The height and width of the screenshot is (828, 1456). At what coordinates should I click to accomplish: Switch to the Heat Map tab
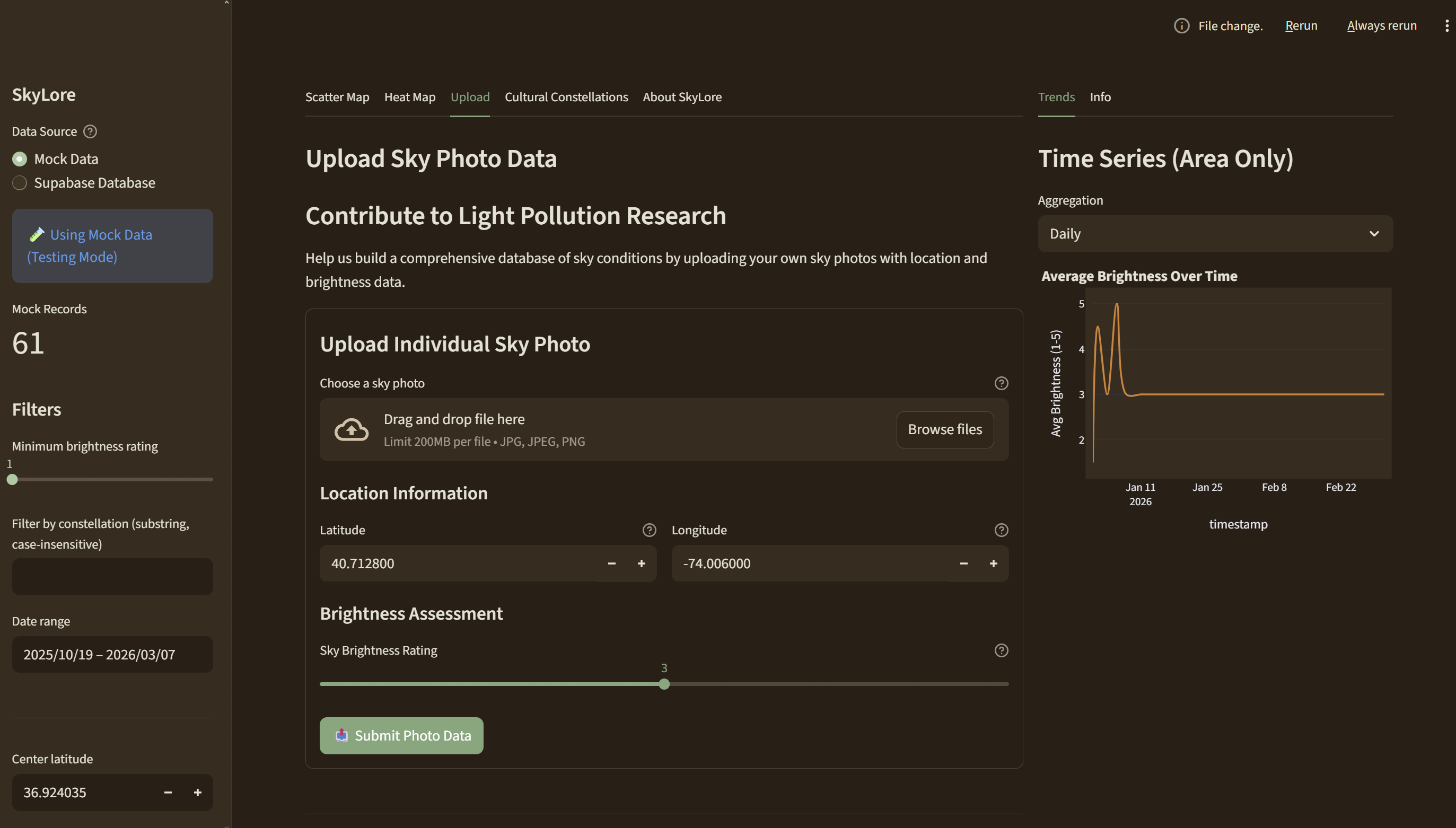tap(409, 97)
